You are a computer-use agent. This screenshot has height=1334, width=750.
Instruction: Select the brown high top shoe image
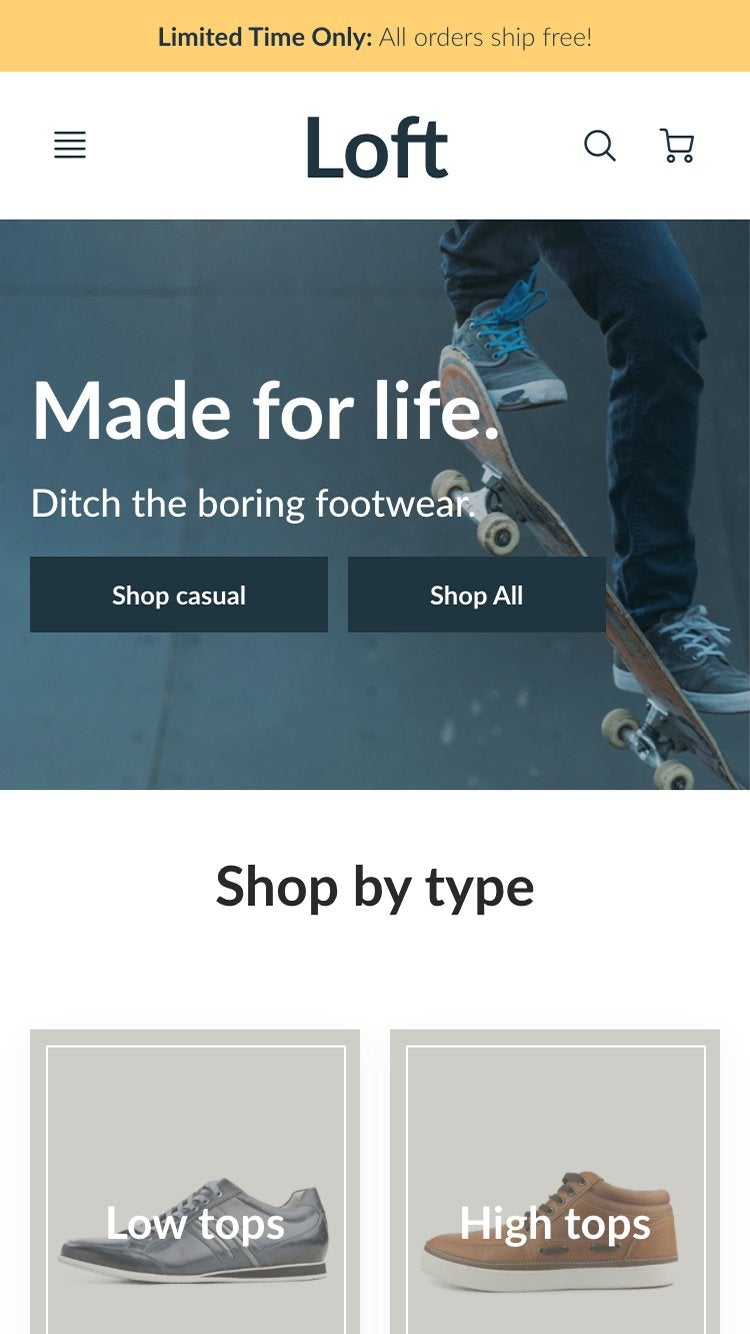550,1232
